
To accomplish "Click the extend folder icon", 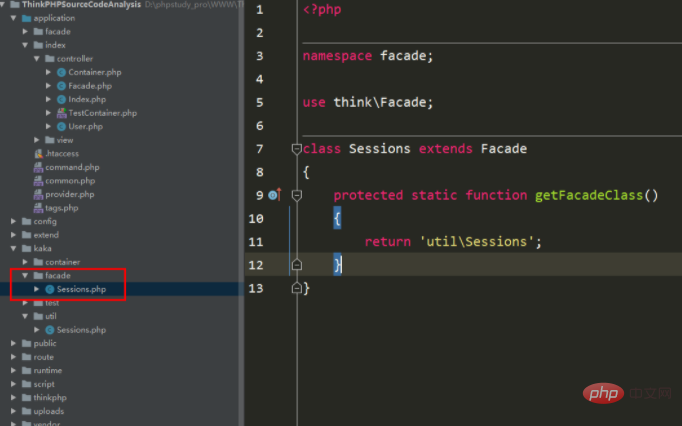I will [x=27, y=235].
